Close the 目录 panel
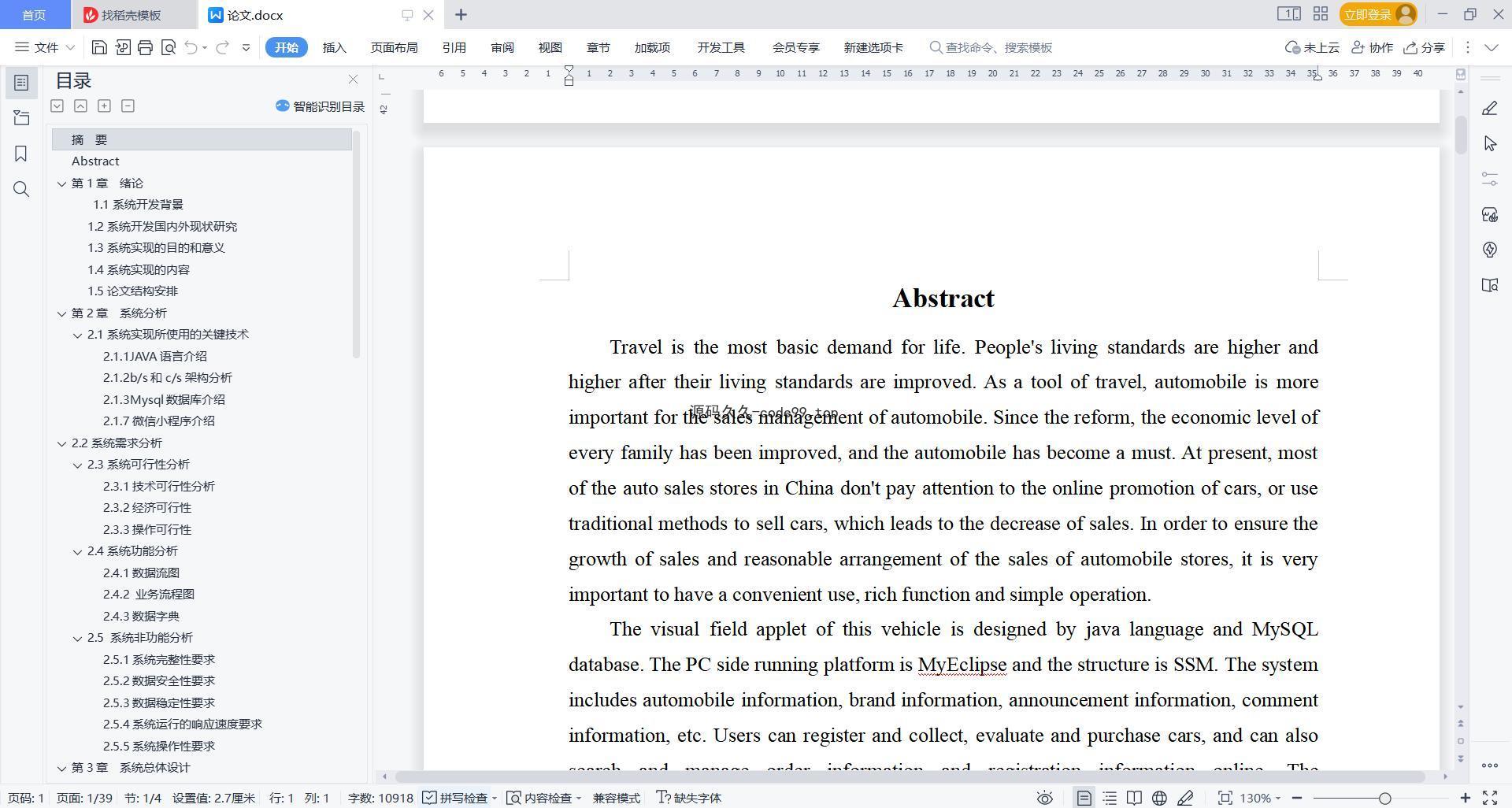The width and height of the screenshot is (1512, 808). click(353, 80)
